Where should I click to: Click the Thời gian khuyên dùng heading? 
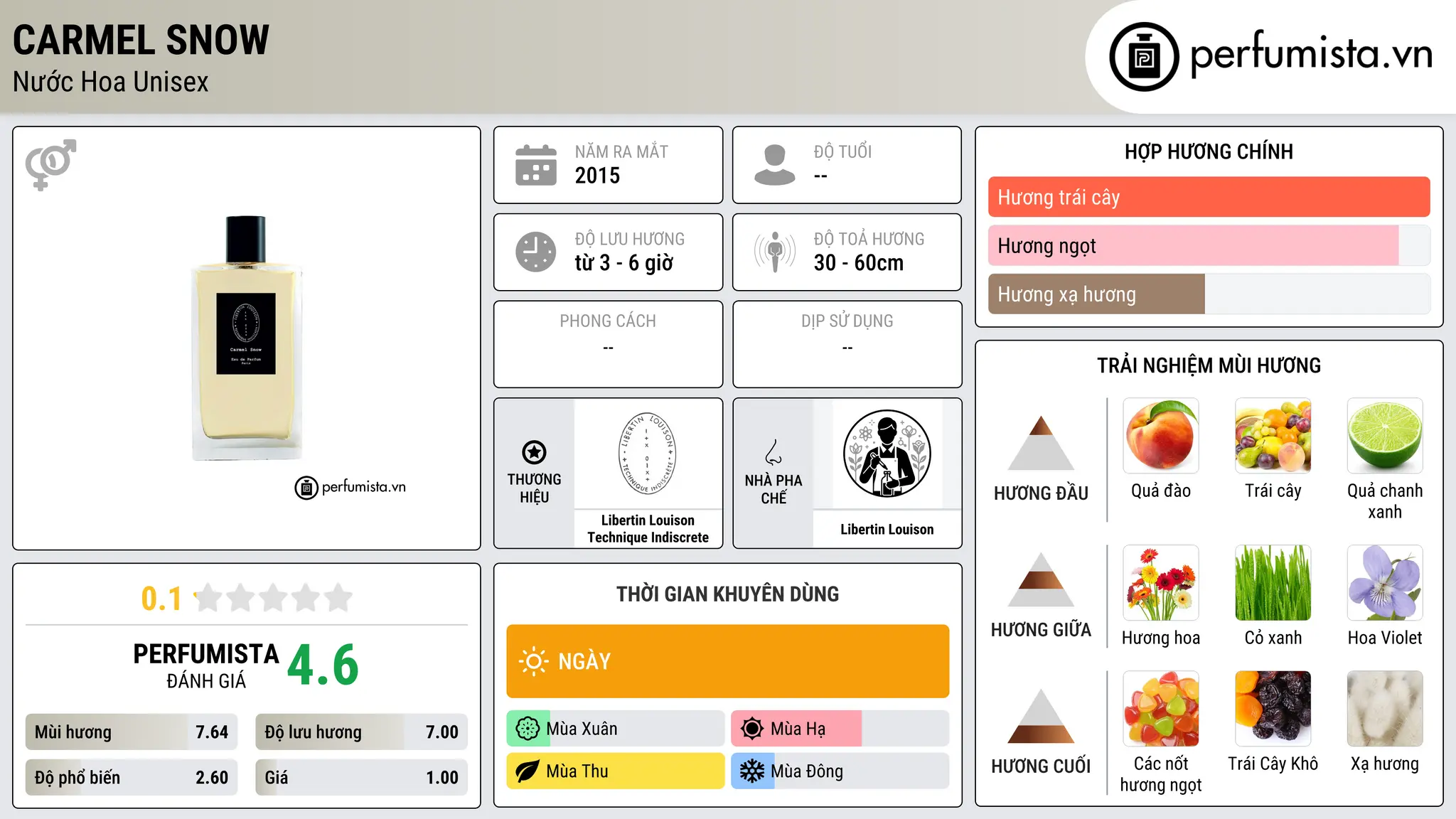click(728, 594)
